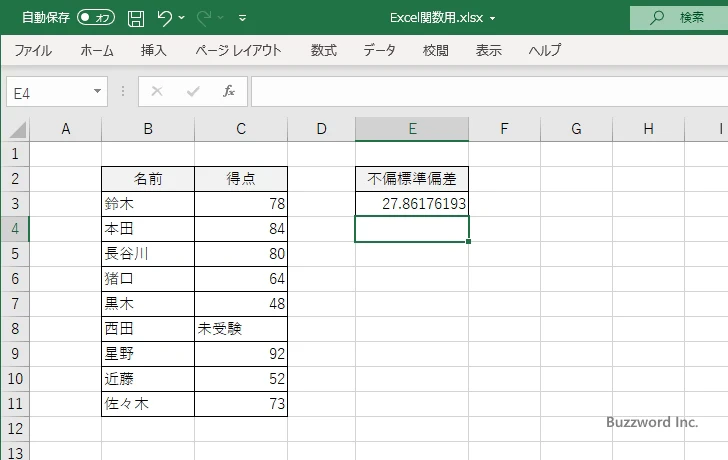Select column E header
The height and width of the screenshot is (460, 728).
click(412, 128)
